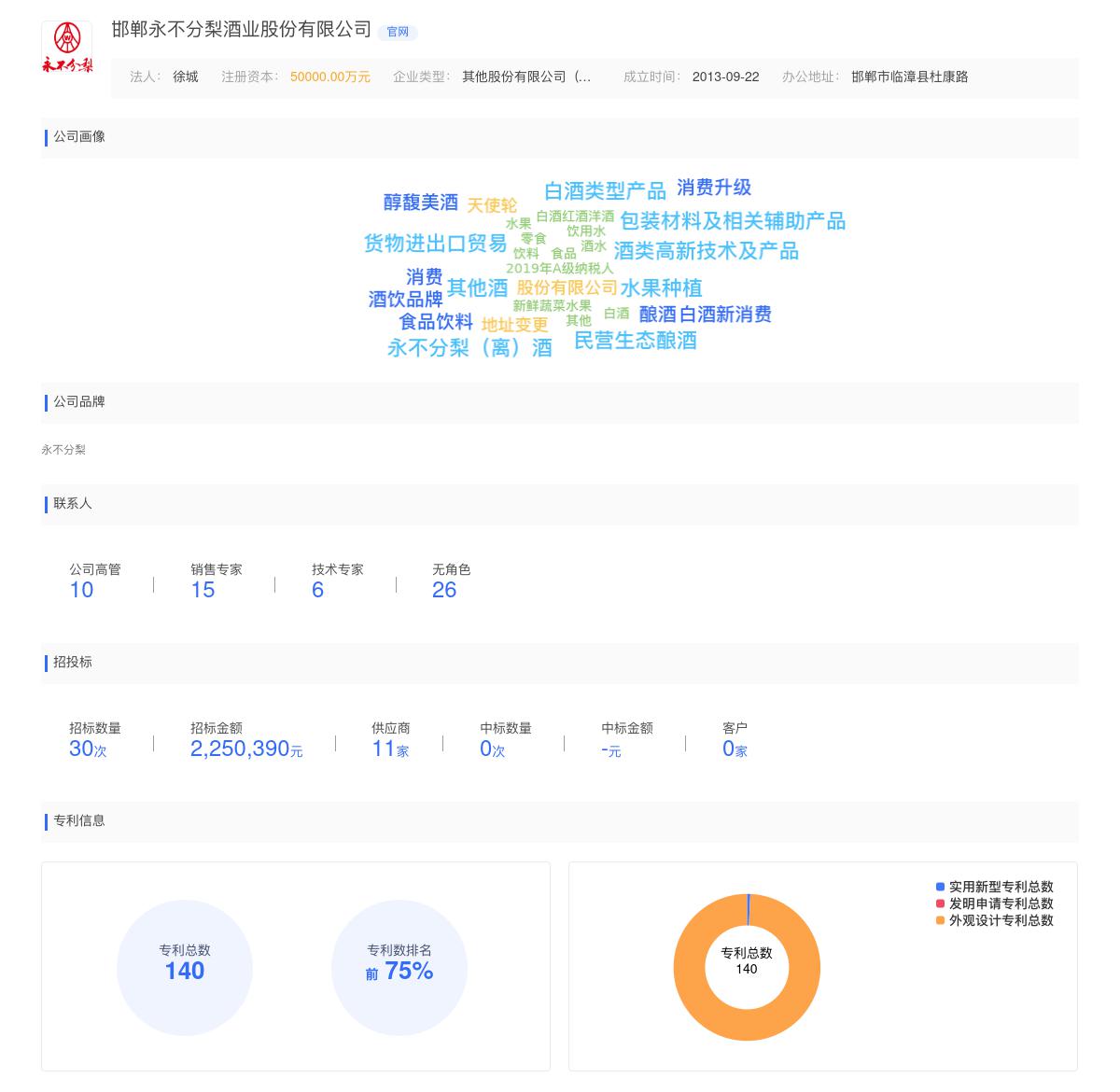Screen dimensions: 1120x1092
Task: Toggle the 实用新型专利总数 legend item
Action: (x=995, y=887)
